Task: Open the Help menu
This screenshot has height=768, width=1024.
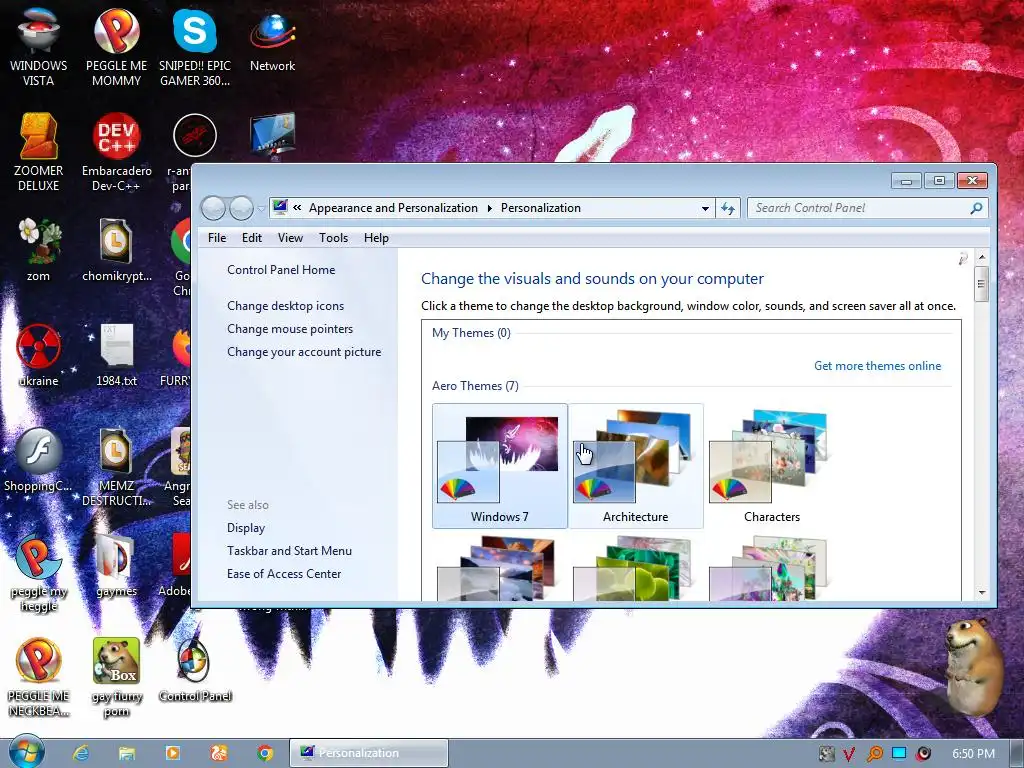Action: 376,238
